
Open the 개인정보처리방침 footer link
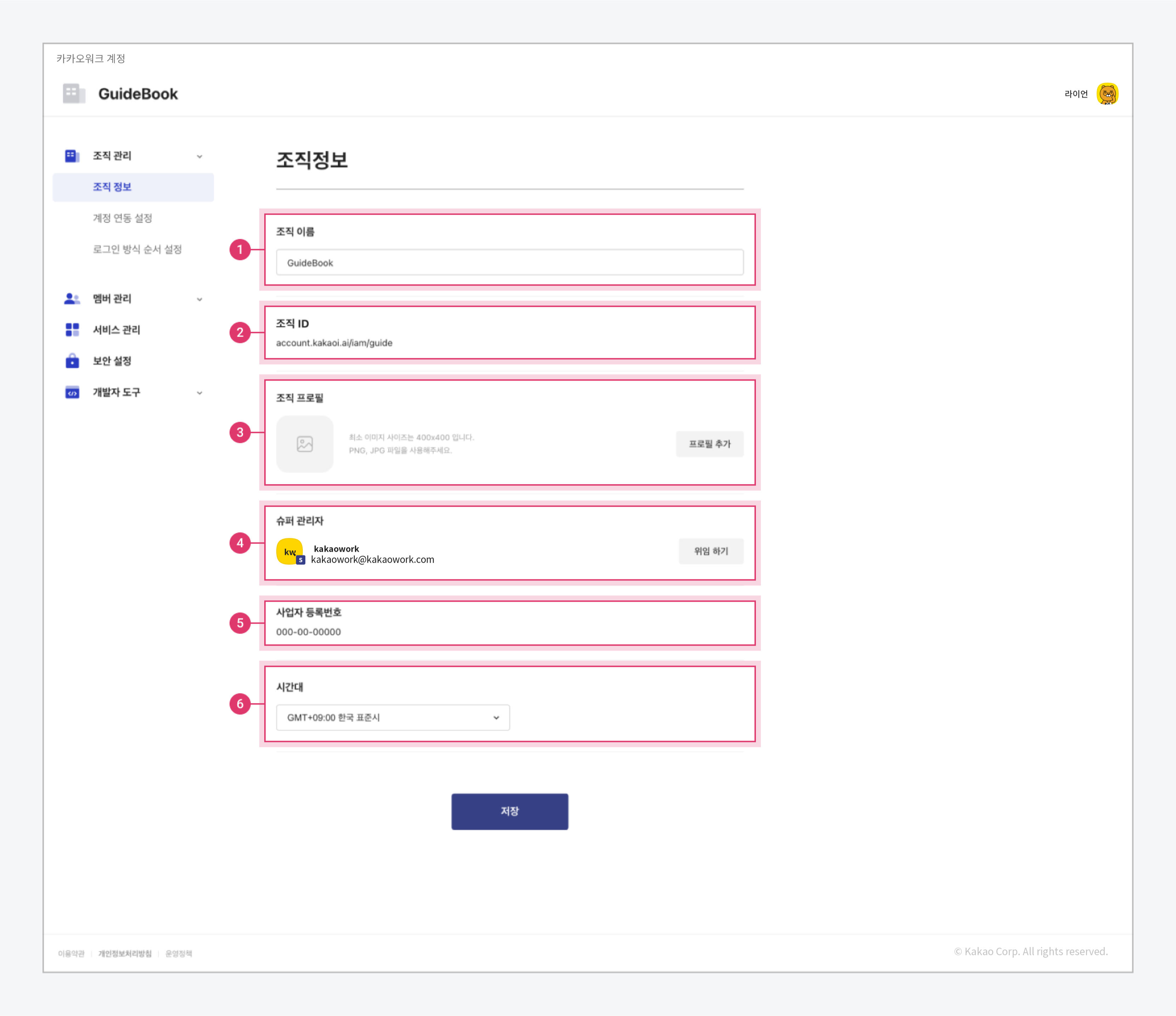125,954
